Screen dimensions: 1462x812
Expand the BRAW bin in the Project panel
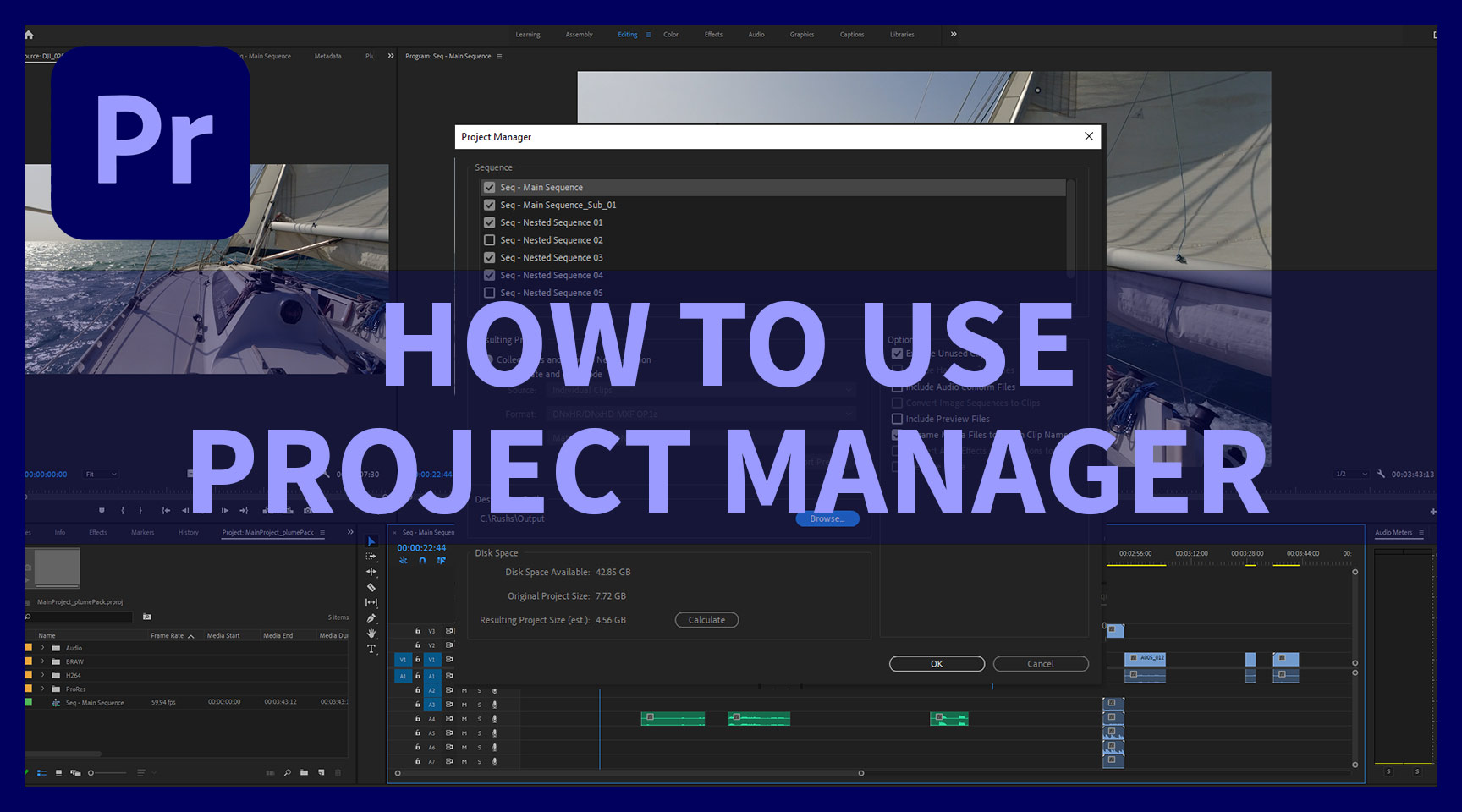pyautogui.click(x=41, y=661)
